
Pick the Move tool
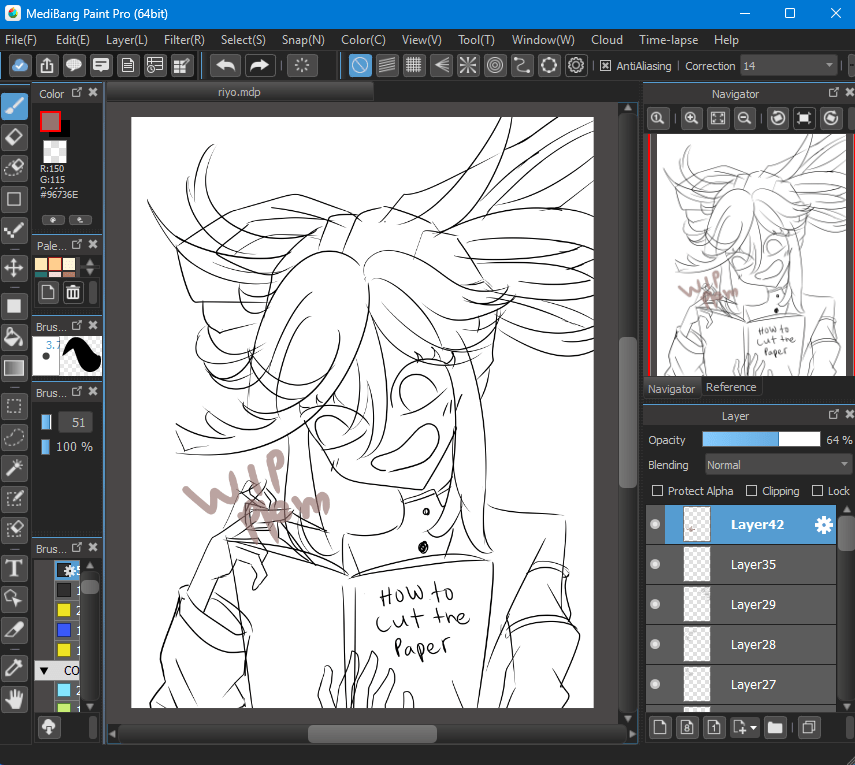(x=14, y=267)
